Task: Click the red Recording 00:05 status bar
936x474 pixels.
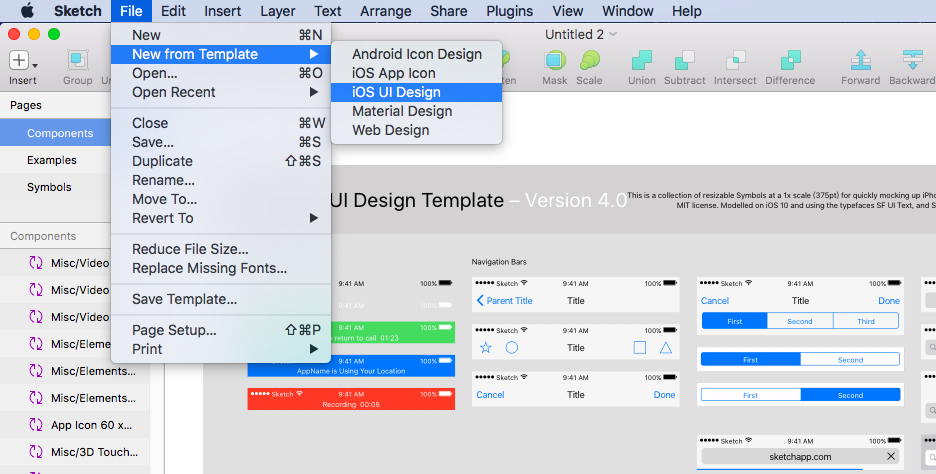Action: click(351, 399)
